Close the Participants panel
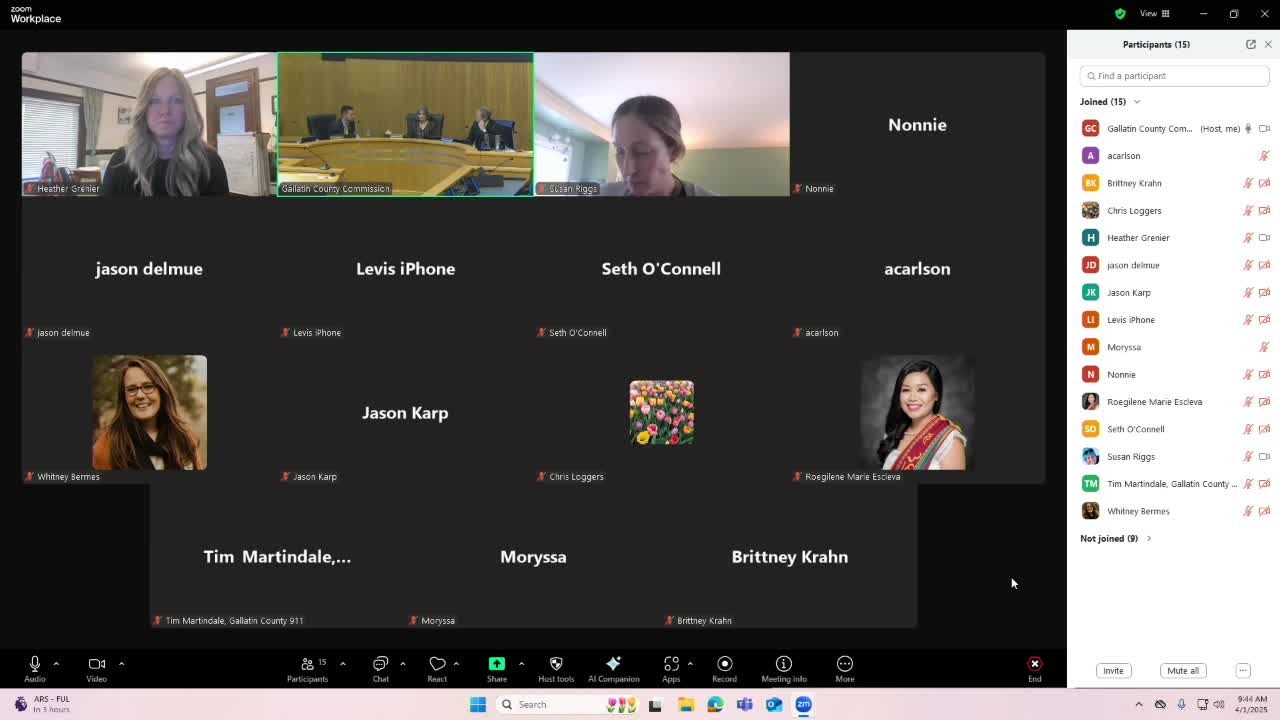This screenshot has width=1280, height=720. pos(1268,44)
